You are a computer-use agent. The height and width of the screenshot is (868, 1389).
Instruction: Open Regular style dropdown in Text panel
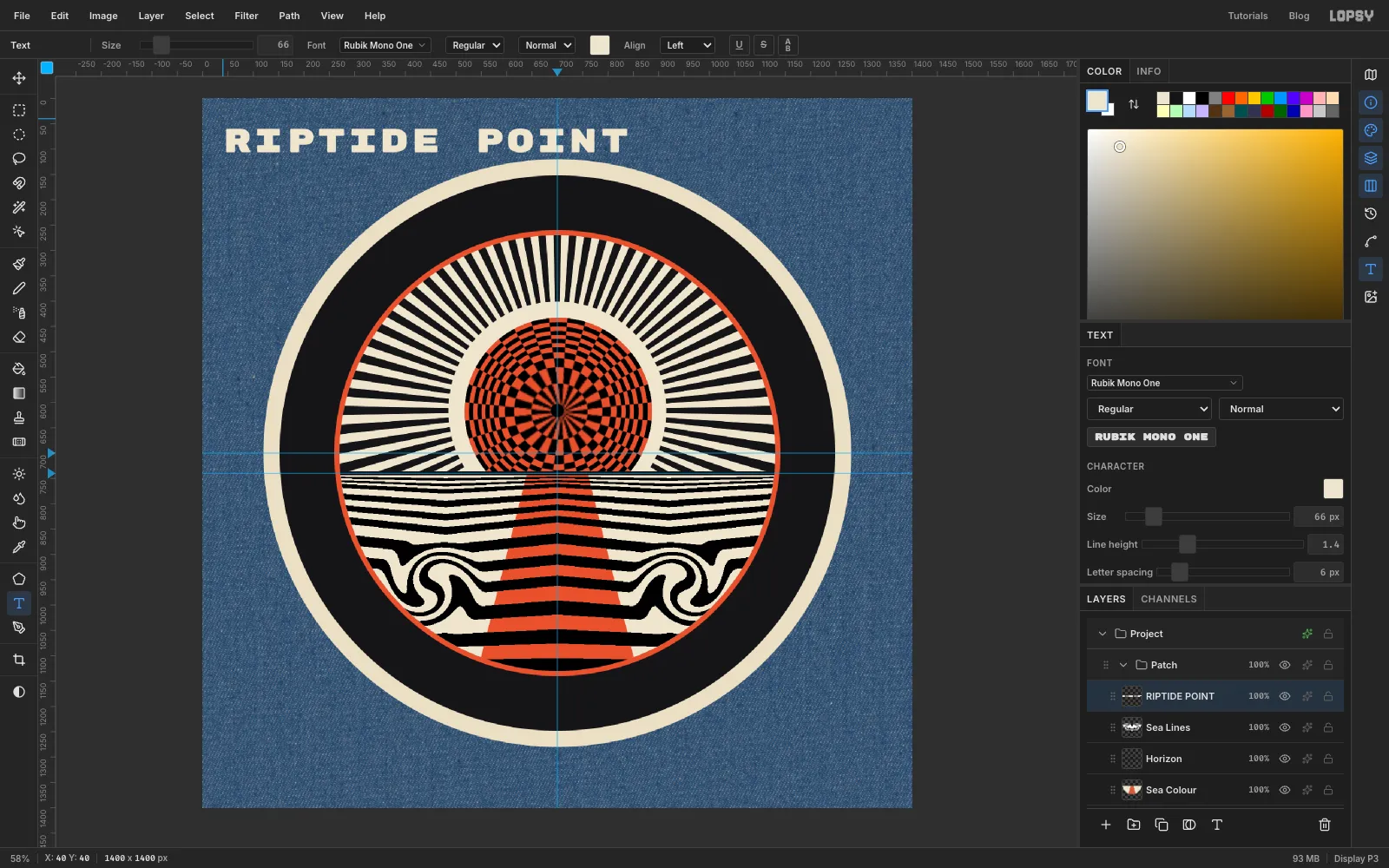[1149, 409]
